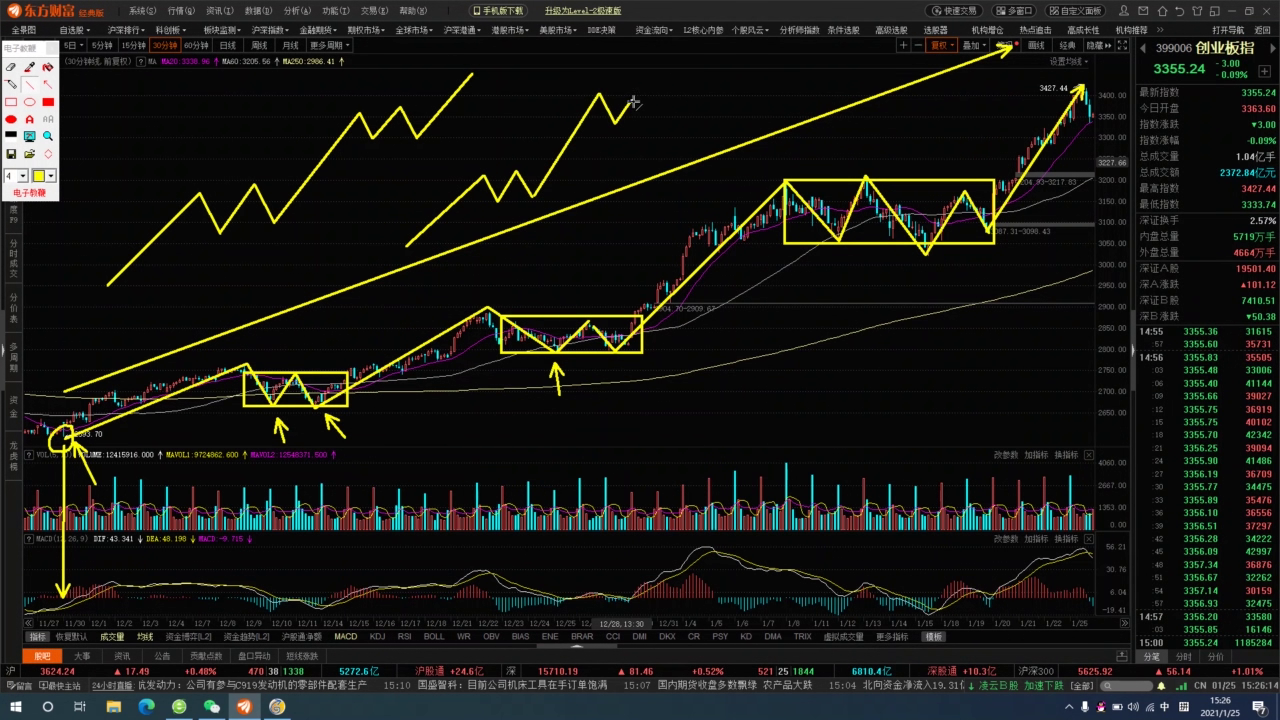The width and height of the screenshot is (1280, 720).
Task: Click the 多窗口 button
Action: coord(1017,10)
